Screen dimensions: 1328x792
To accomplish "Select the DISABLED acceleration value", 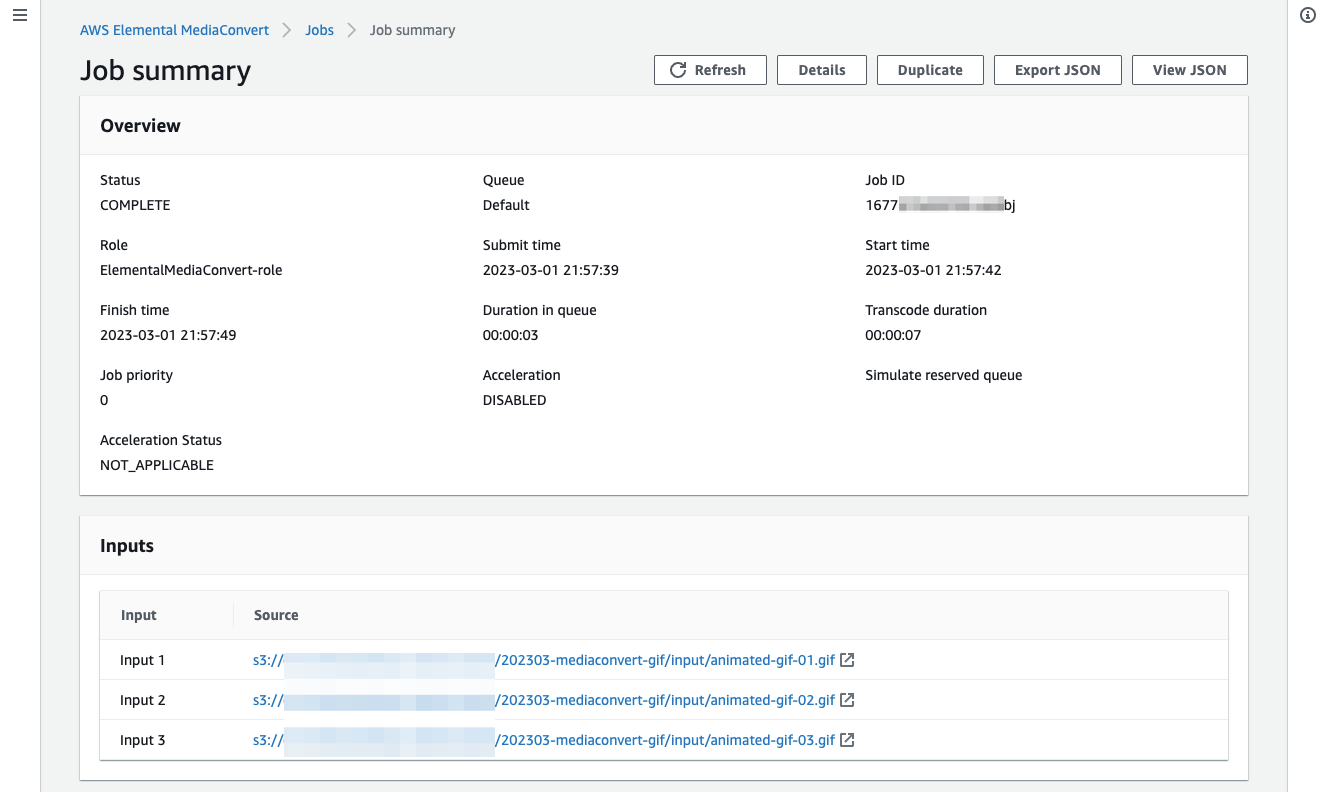I will [514, 400].
